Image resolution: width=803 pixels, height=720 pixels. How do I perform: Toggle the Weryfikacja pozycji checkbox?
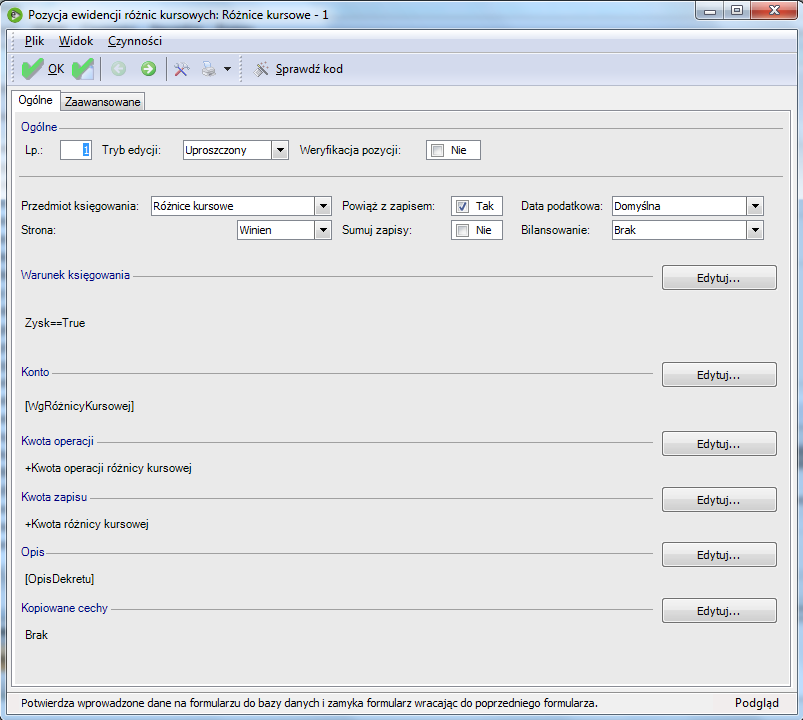[437, 151]
